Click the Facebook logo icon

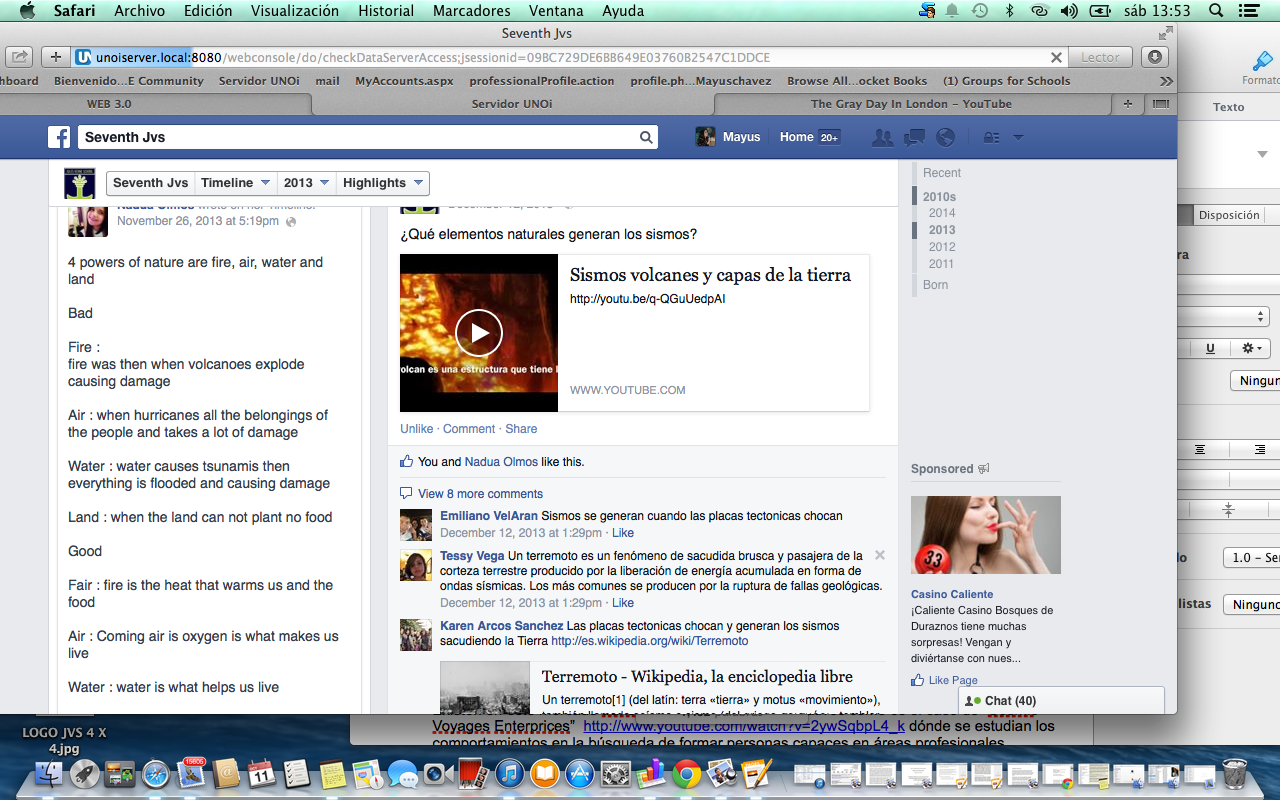pyautogui.click(x=59, y=137)
